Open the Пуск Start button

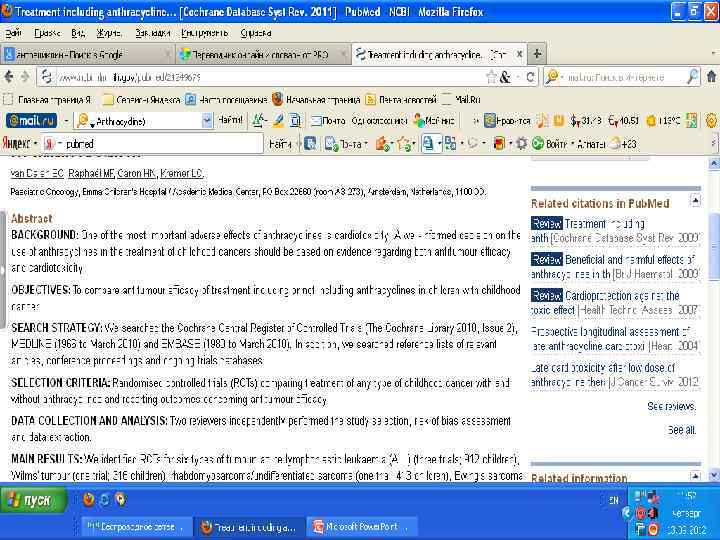click(x=34, y=500)
